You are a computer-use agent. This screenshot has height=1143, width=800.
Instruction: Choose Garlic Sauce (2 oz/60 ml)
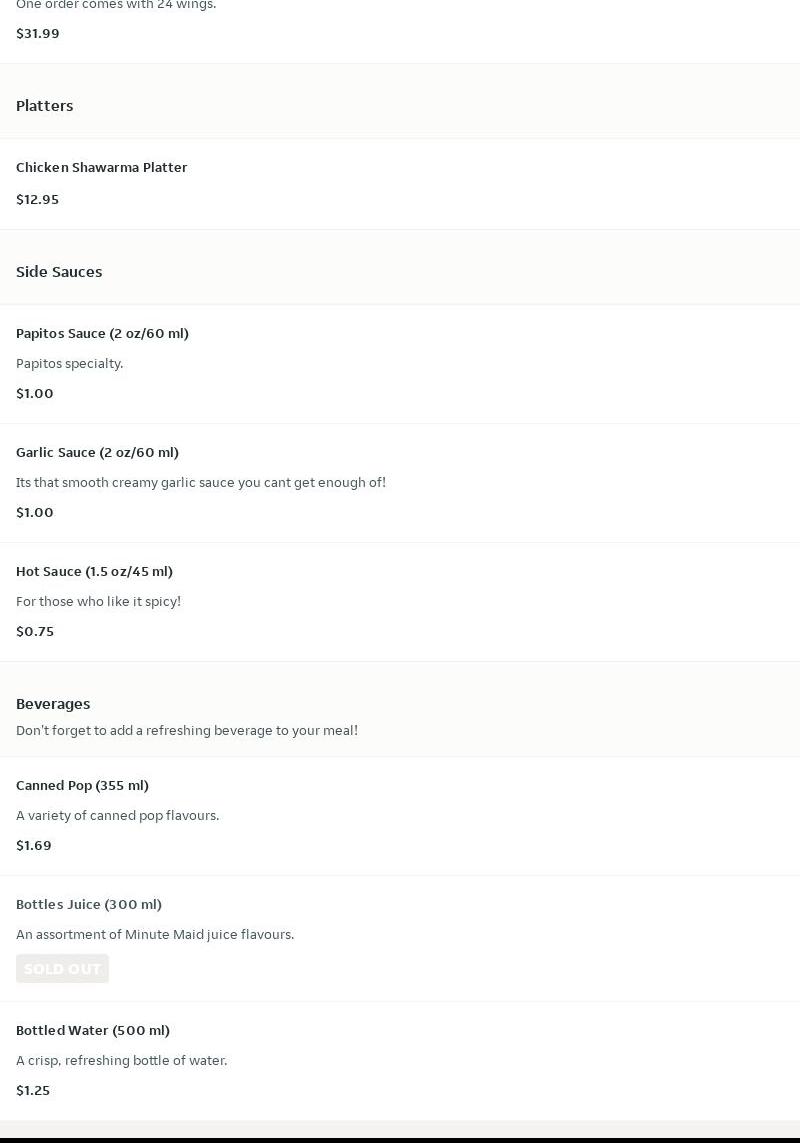(x=97, y=452)
